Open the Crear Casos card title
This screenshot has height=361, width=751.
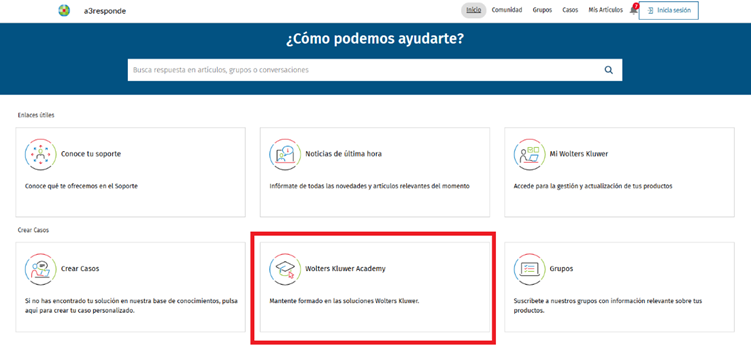coord(80,269)
